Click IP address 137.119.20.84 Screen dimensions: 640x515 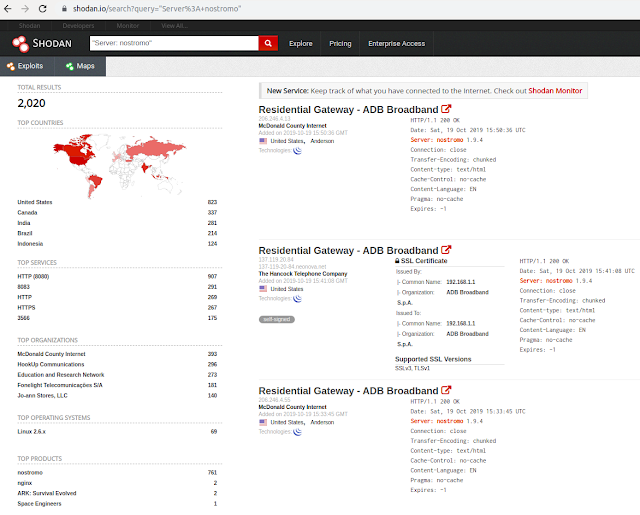coord(276,260)
